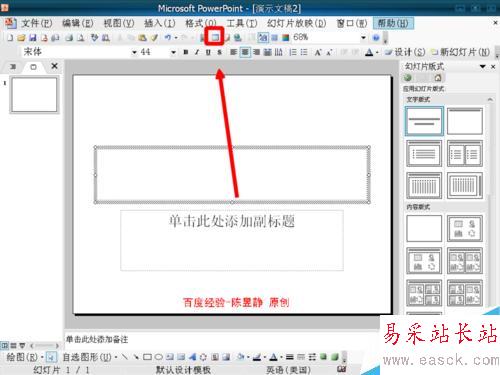Screen dimensions: 500x375
Task: Select the Oval shape tool
Action: 159,357
